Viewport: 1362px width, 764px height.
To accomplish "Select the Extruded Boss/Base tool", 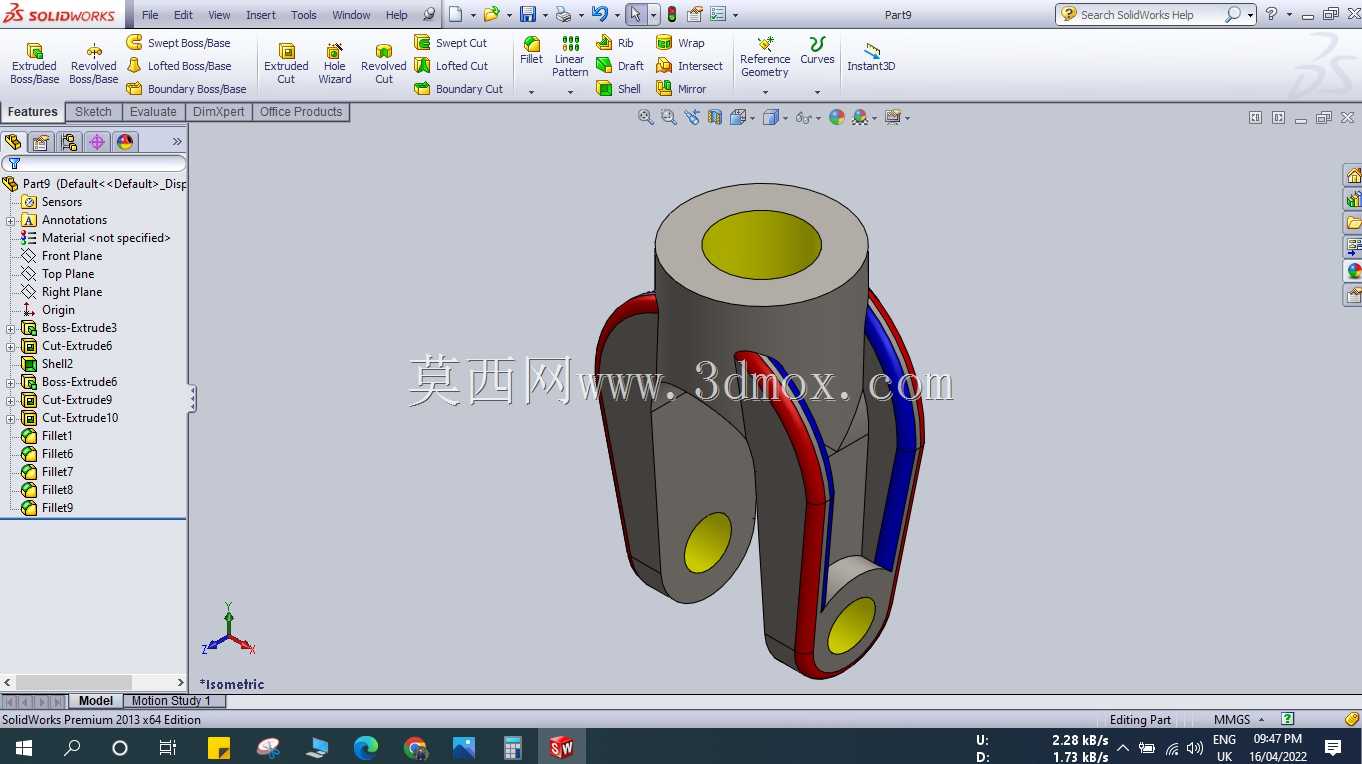I will coord(34,64).
